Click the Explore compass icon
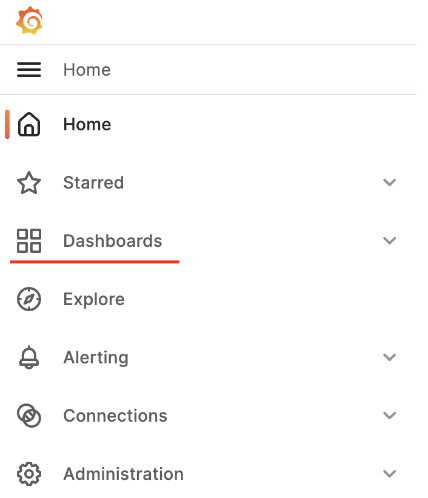 [29, 299]
